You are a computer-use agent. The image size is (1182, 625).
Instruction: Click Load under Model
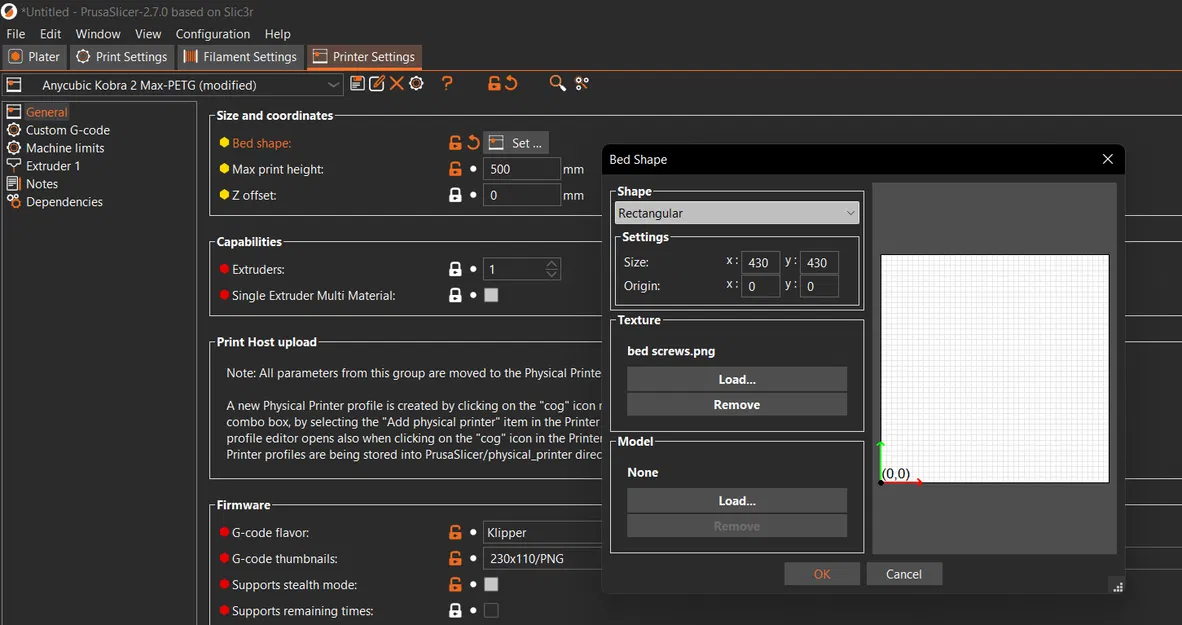[736, 501]
